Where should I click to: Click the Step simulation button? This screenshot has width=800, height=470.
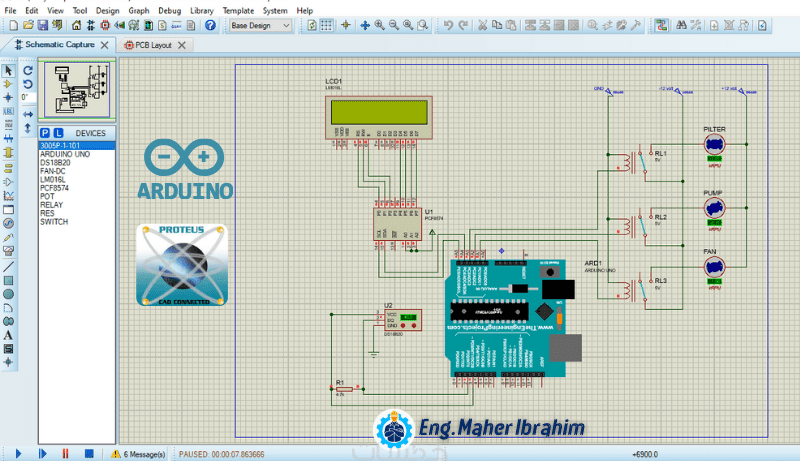42,454
